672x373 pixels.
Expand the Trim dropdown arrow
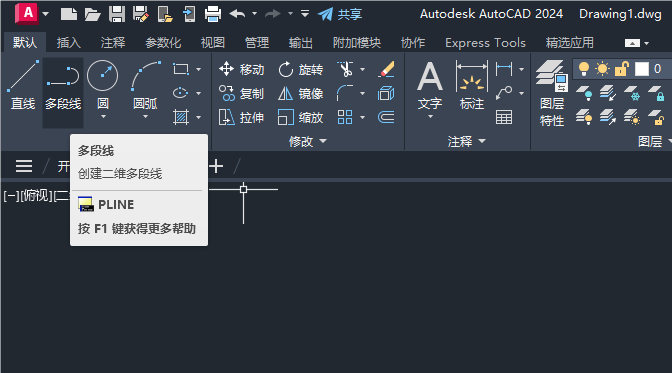[x=363, y=69]
